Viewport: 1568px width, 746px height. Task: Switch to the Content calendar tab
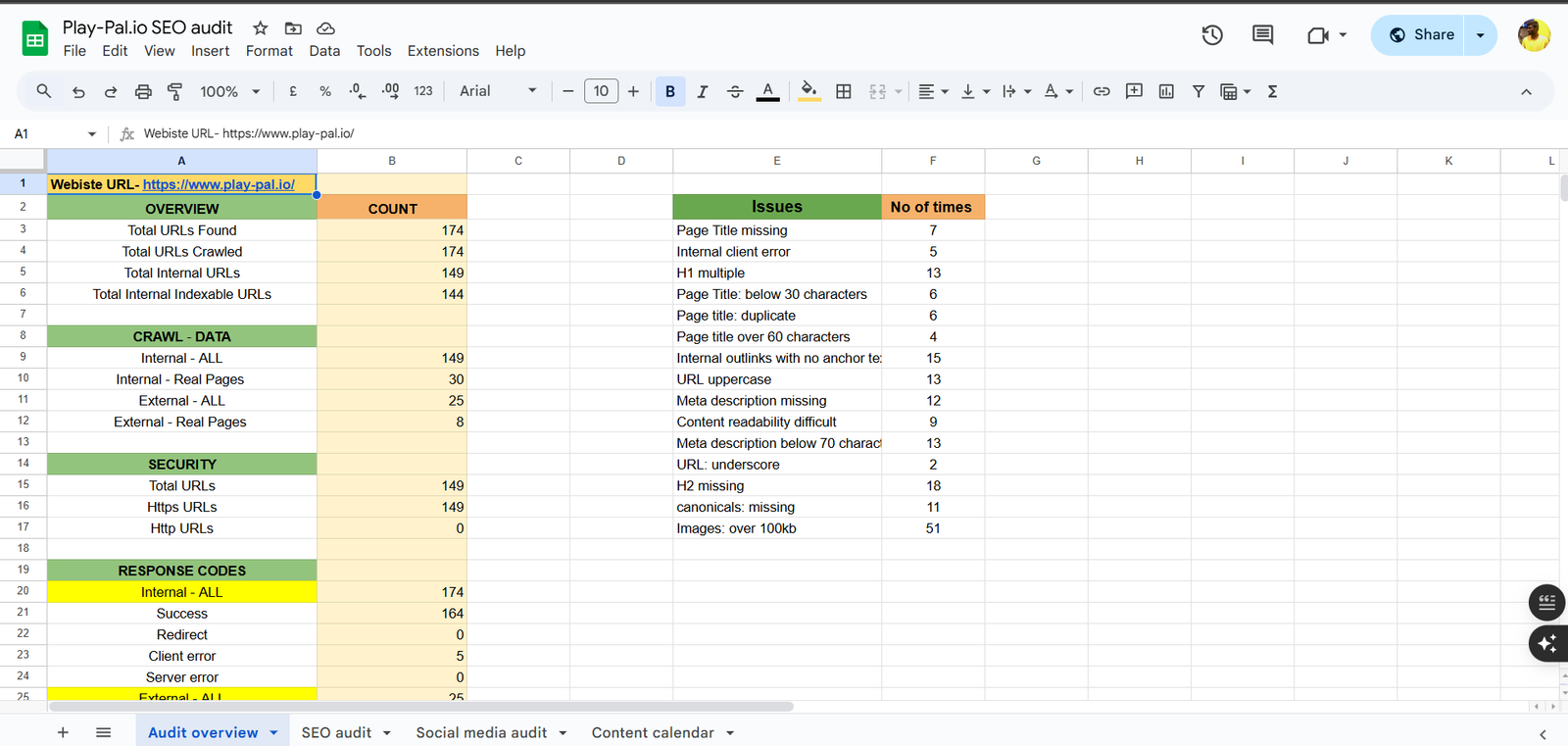tap(652, 732)
